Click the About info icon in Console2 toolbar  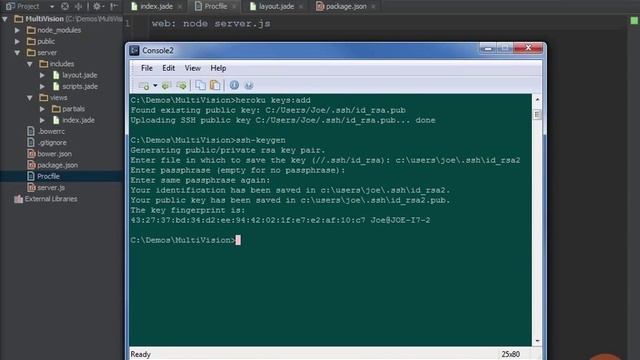pyautogui.click(x=234, y=85)
